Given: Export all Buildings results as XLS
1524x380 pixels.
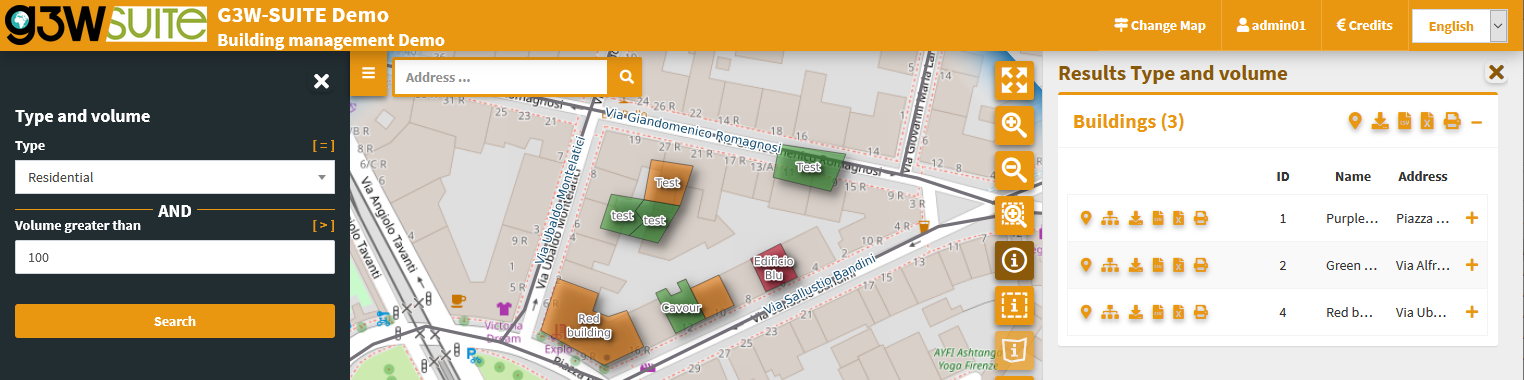Looking at the screenshot, I should [1428, 121].
